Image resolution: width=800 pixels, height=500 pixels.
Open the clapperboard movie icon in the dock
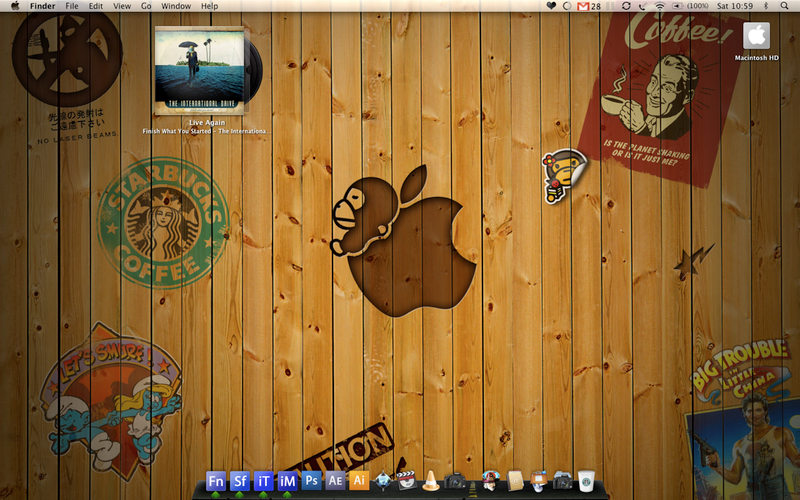point(407,481)
